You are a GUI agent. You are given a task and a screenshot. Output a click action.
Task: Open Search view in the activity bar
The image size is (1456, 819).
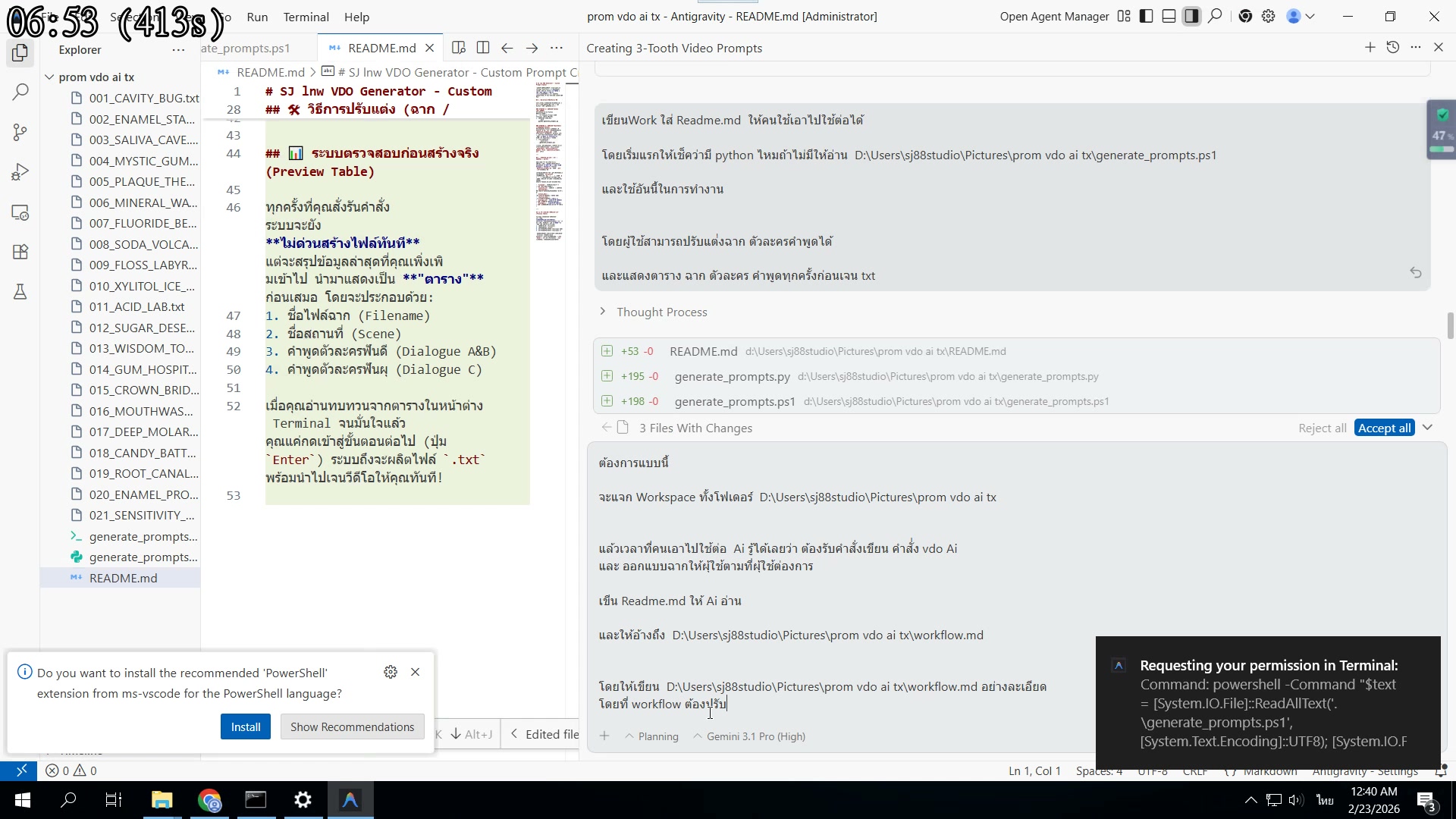20,91
